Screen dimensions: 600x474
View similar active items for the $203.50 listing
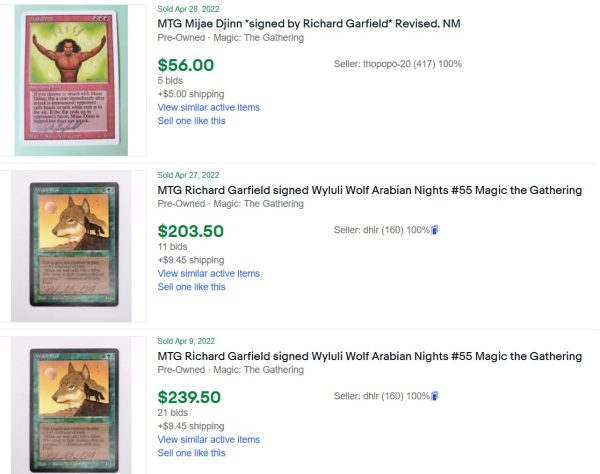(x=208, y=273)
